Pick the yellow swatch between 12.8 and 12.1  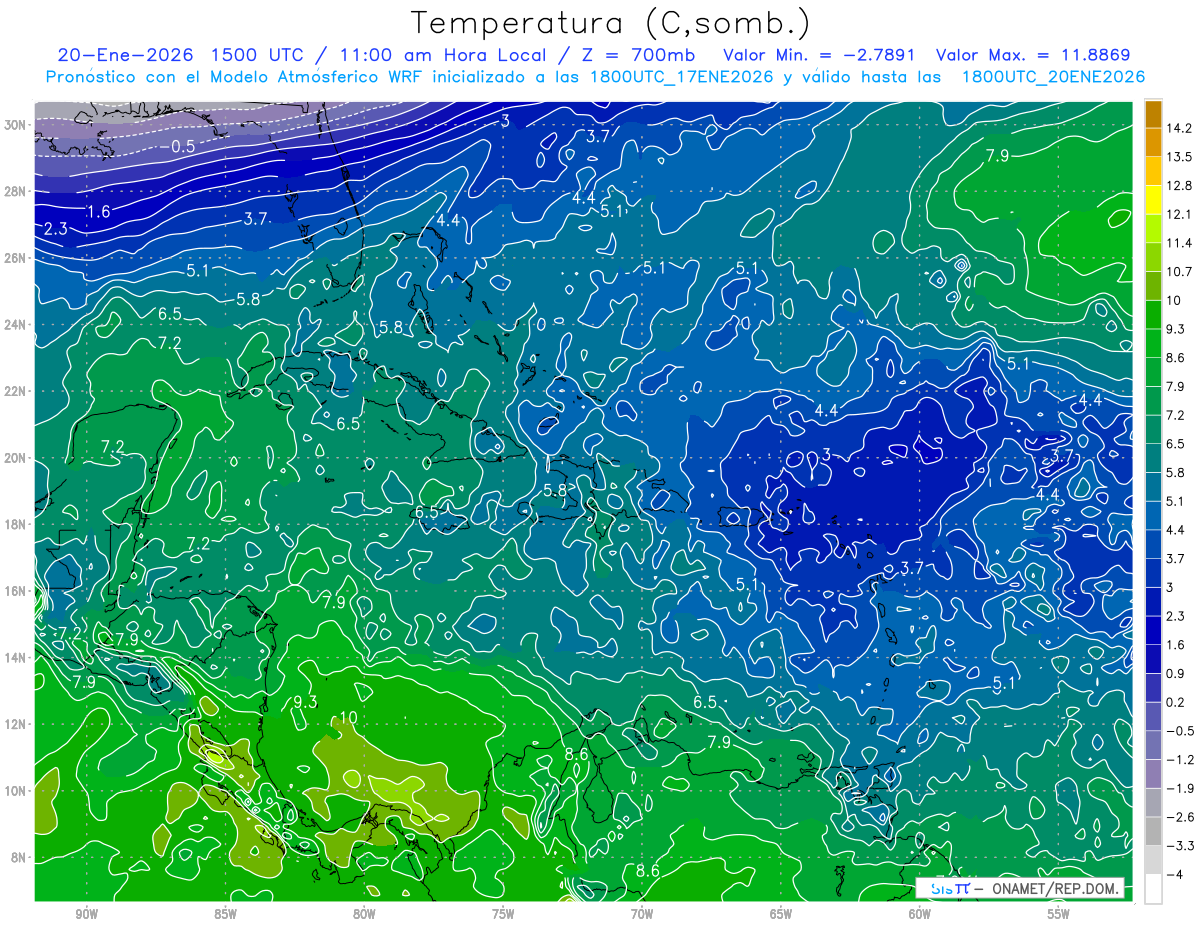pos(1153,200)
